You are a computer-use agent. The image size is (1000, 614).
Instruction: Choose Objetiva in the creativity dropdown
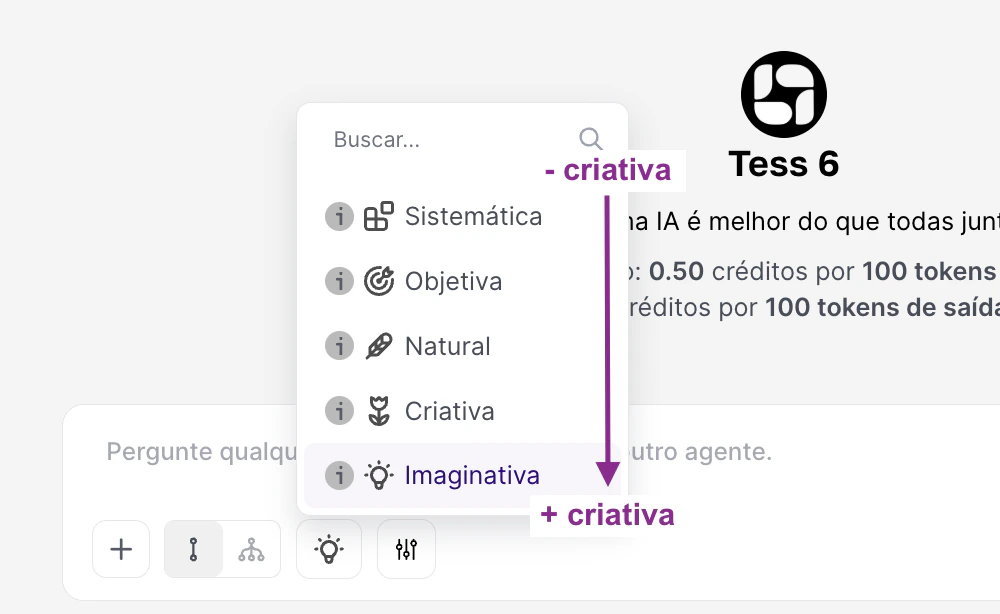[452, 281]
